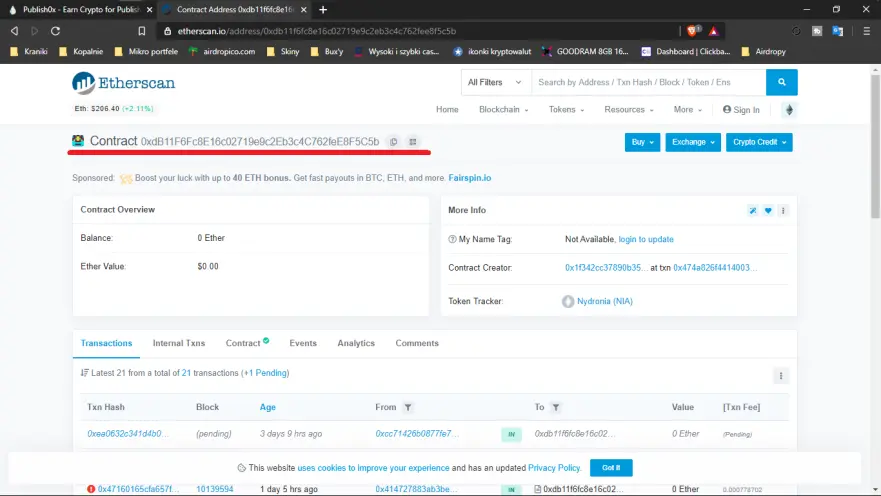Open the Comments tab
This screenshot has width=881, height=496.
pos(417,343)
